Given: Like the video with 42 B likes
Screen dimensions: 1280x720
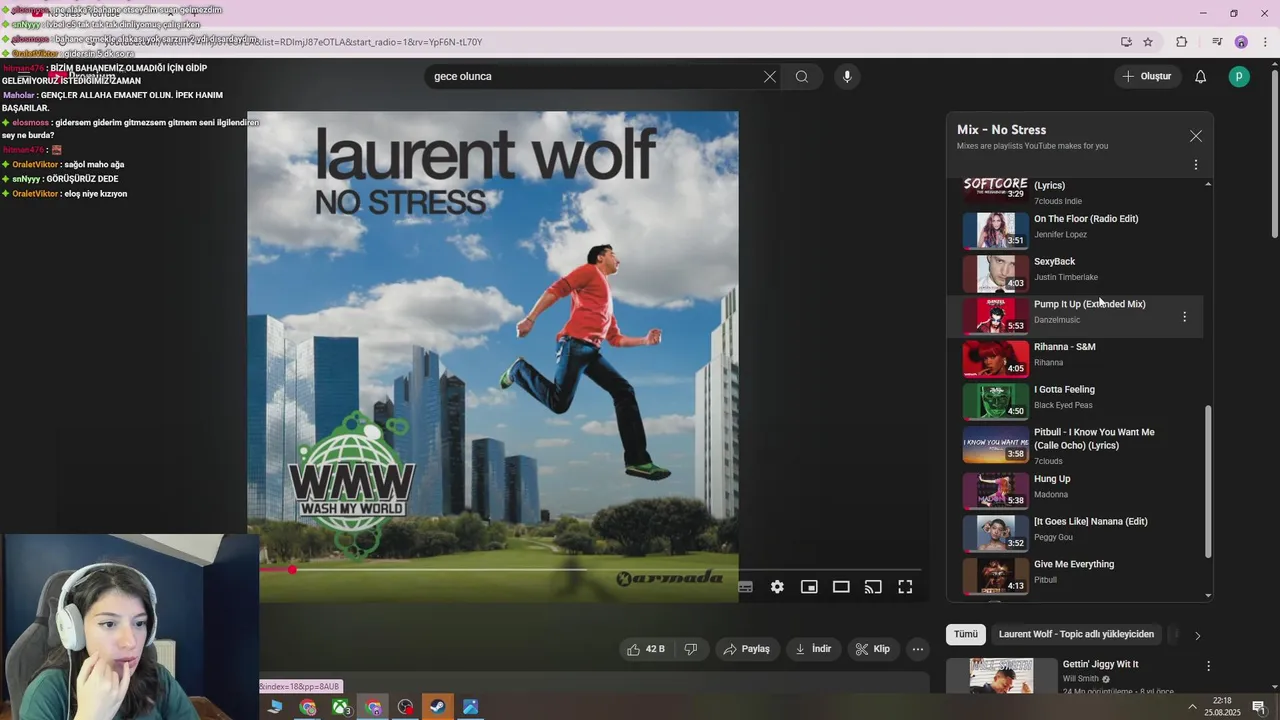Looking at the screenshot, I should point(645,649).
